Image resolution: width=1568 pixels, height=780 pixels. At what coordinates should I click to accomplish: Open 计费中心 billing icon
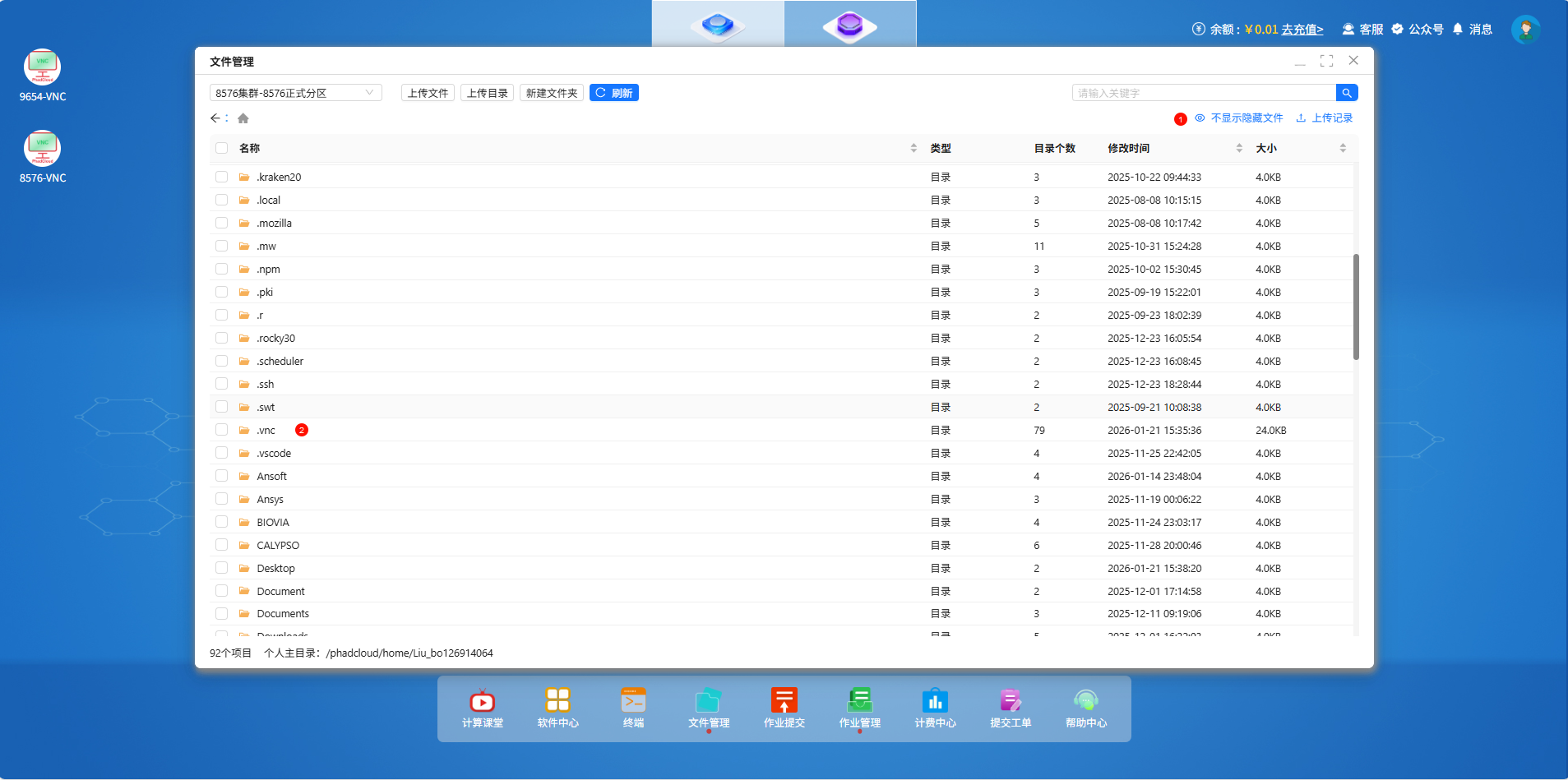(x=935, y=707)
